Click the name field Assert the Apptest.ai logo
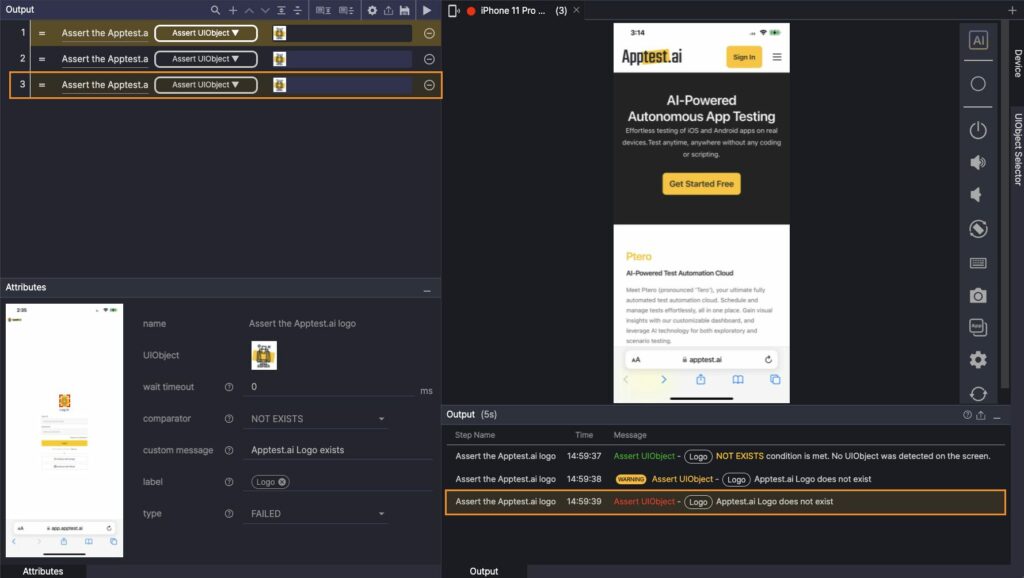 (302, 324)
